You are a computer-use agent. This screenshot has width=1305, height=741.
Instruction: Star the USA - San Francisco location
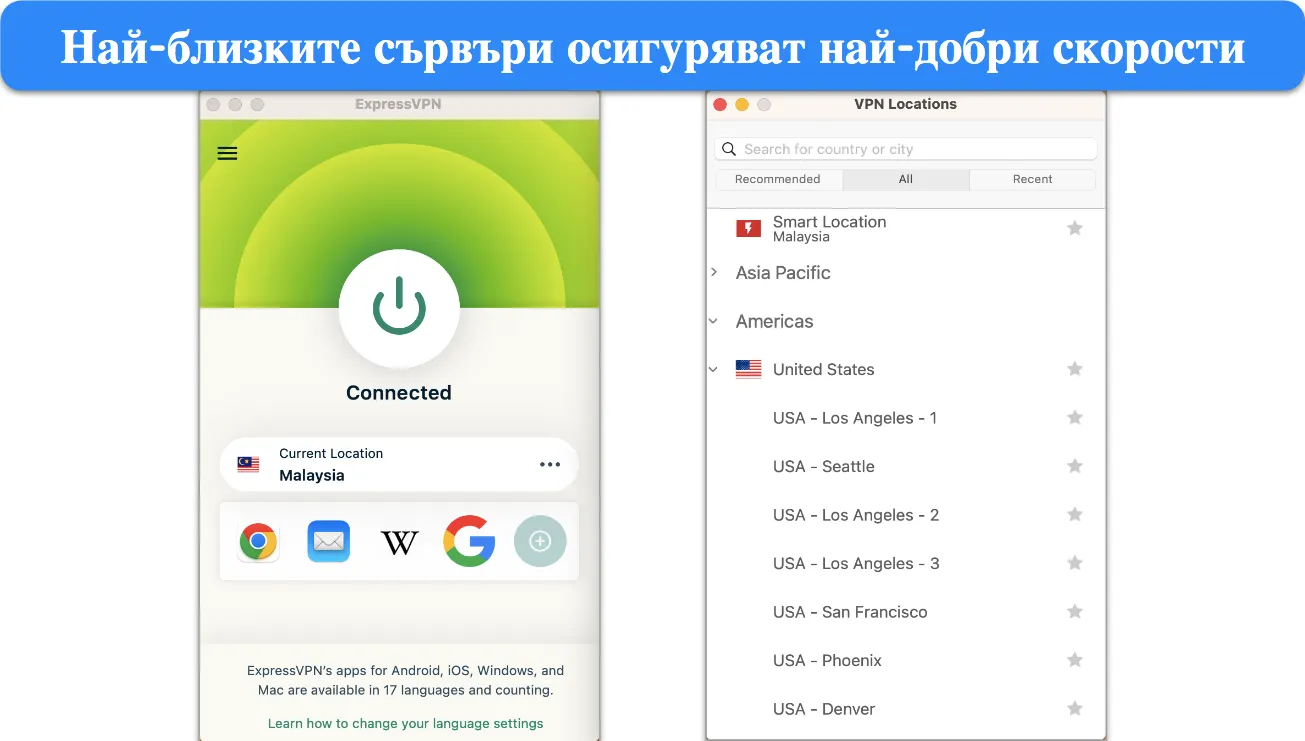1075,611
